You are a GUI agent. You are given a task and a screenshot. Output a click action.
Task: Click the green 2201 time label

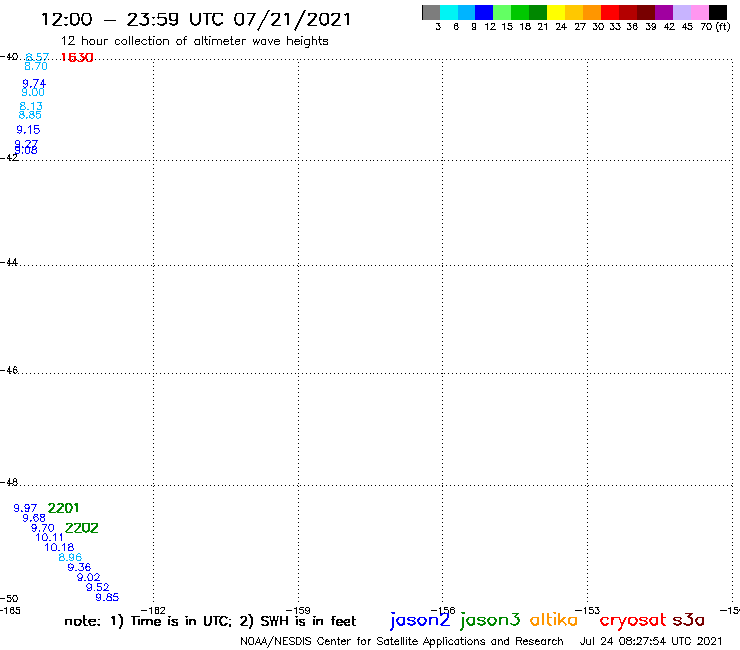coord(63,508)
